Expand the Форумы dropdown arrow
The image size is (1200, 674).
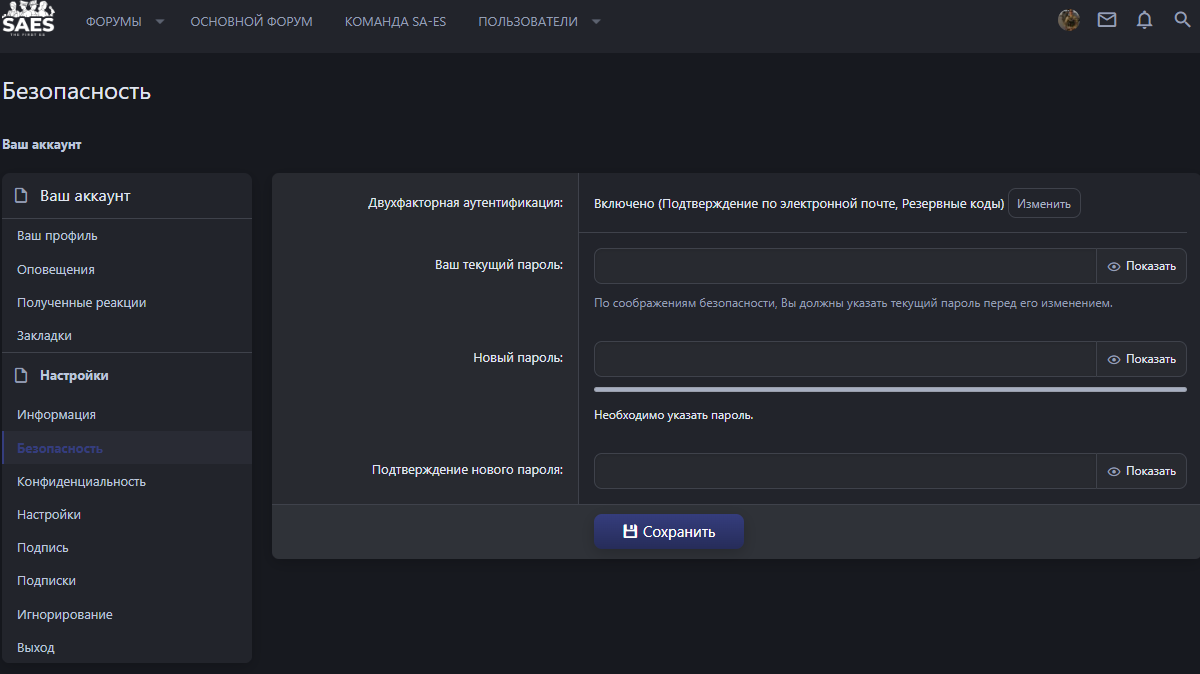point(160,22)
